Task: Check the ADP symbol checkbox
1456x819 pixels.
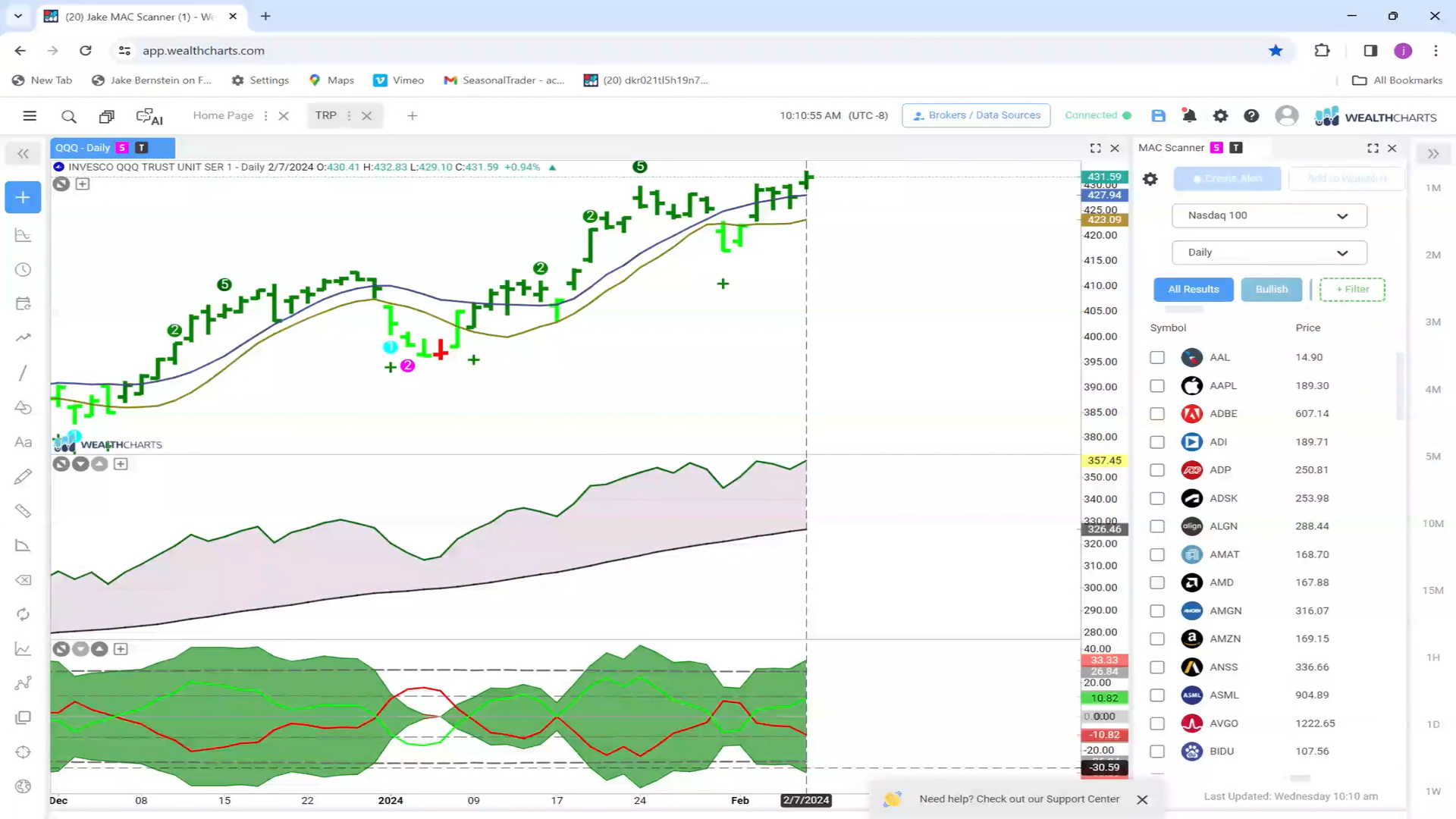Action: point(1156,469)
